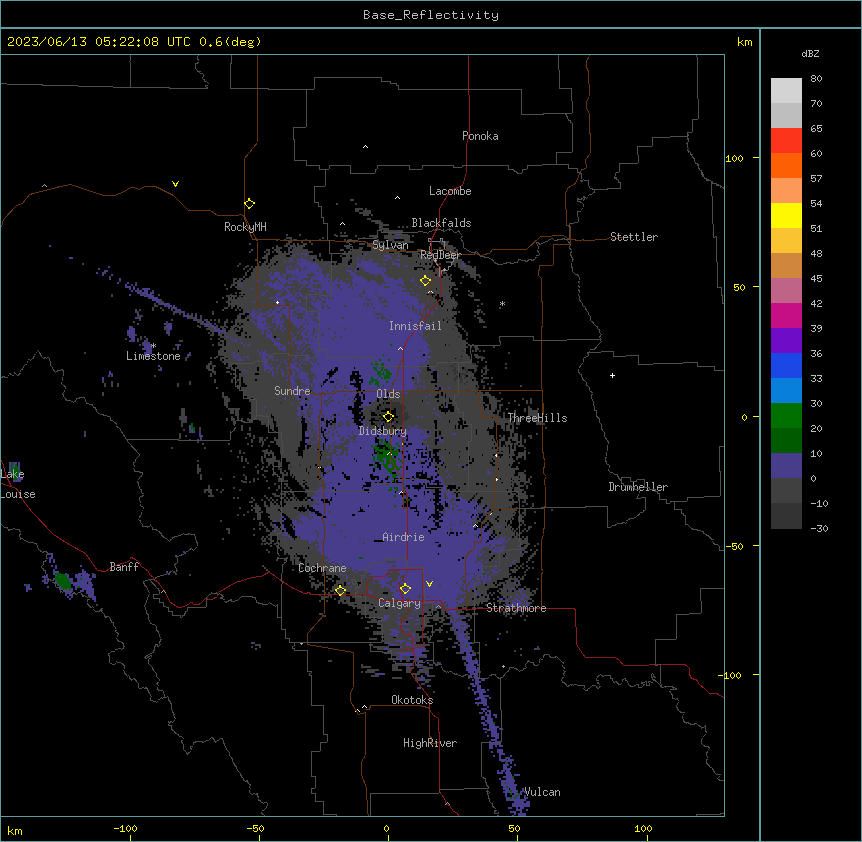The width and height of the screenshot is (862, 842).
Task: Click the Okotoks label
Action: click(412, 700)
